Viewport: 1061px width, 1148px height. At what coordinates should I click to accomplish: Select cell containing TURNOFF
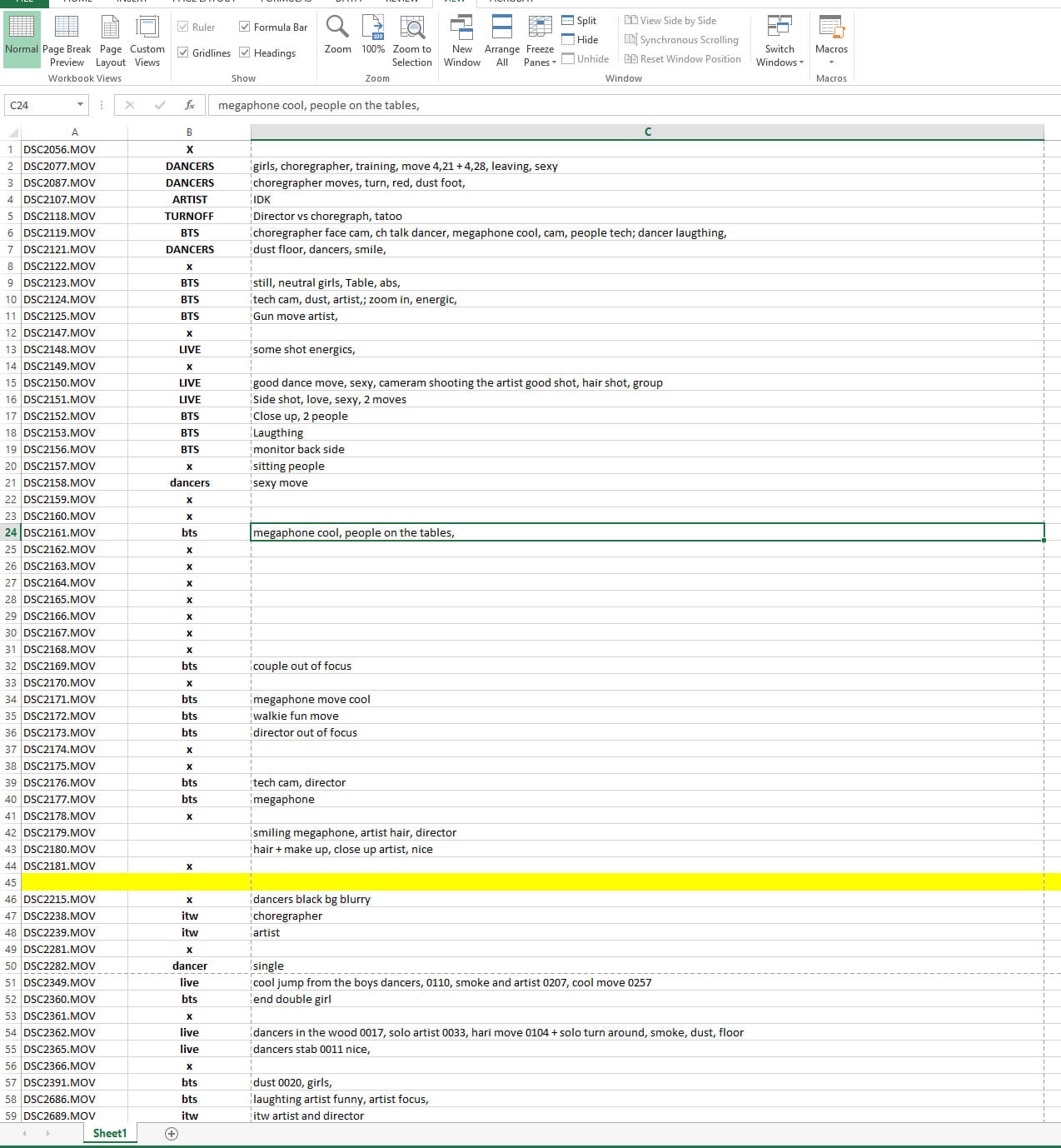[189, 216]
